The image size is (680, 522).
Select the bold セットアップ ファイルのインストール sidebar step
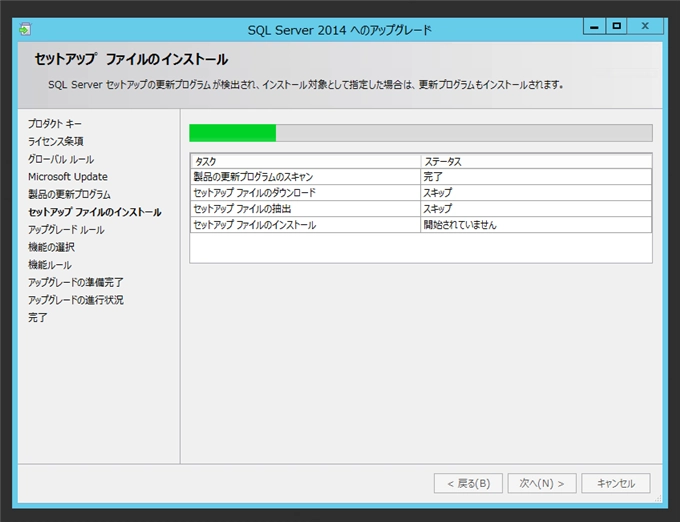coord(95,212)
